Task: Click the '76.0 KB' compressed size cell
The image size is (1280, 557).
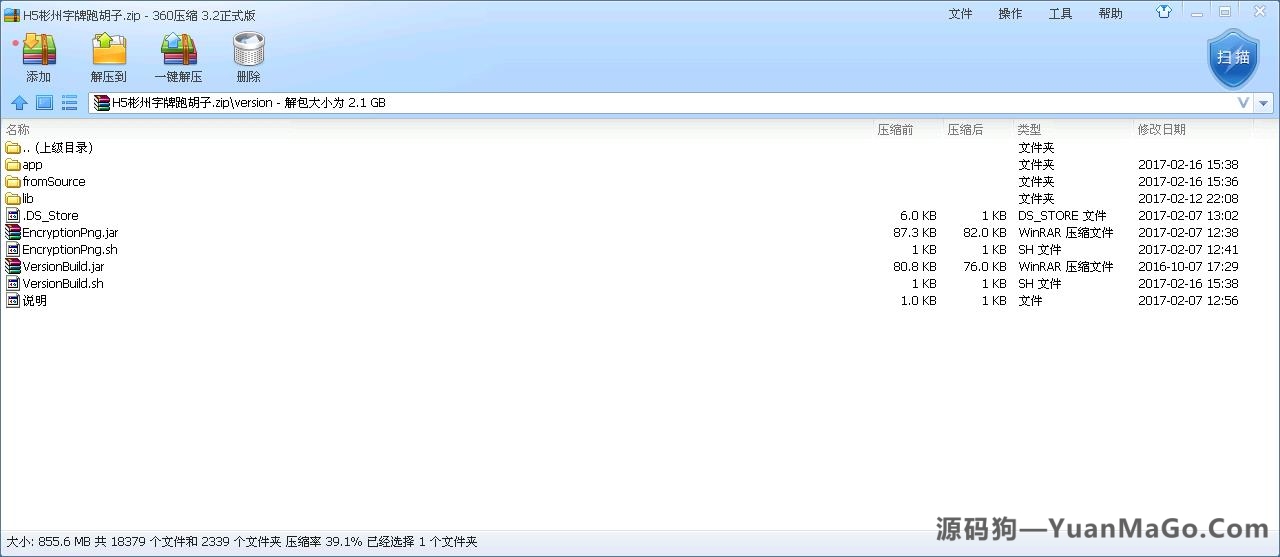Action: [985, 266]
